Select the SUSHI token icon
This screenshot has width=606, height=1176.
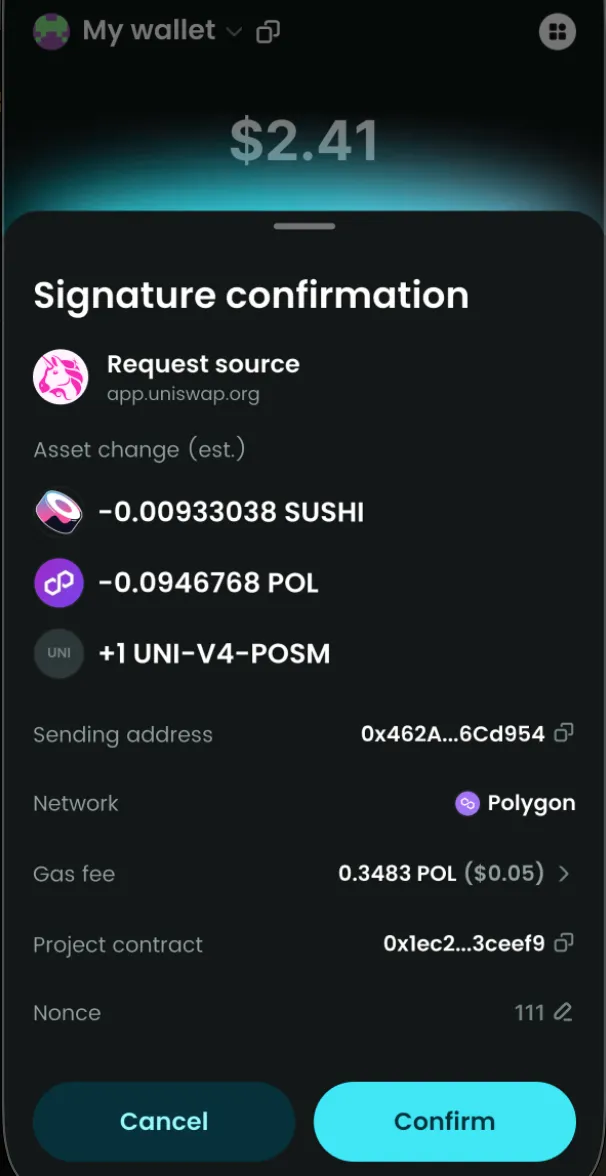click(x=58, y=512)
